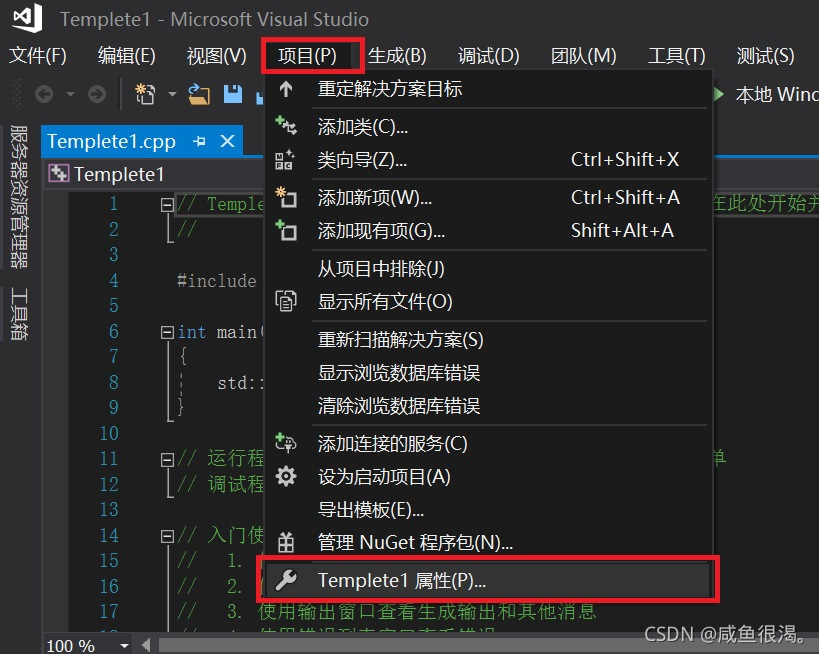Click the retarget up-arrow icon

tap(286, 89)
